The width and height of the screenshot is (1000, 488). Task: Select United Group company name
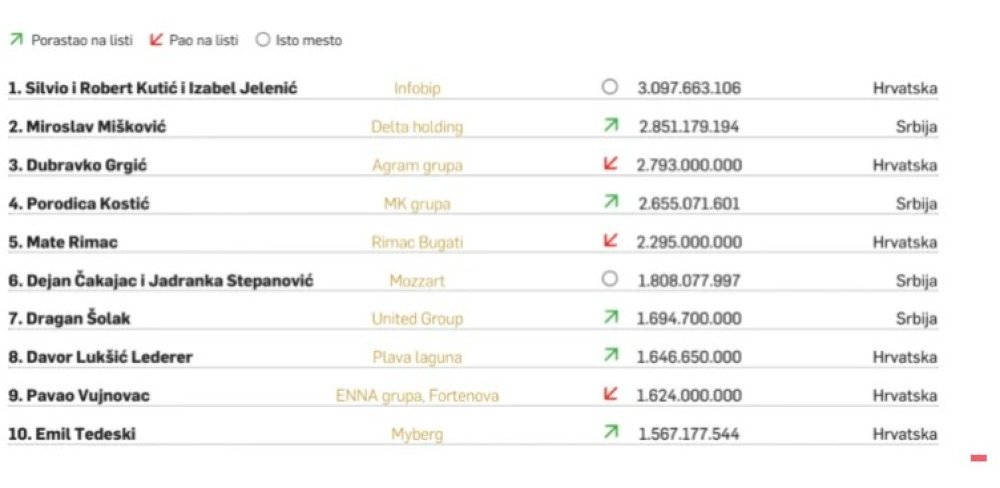click(x=417, y=318)
